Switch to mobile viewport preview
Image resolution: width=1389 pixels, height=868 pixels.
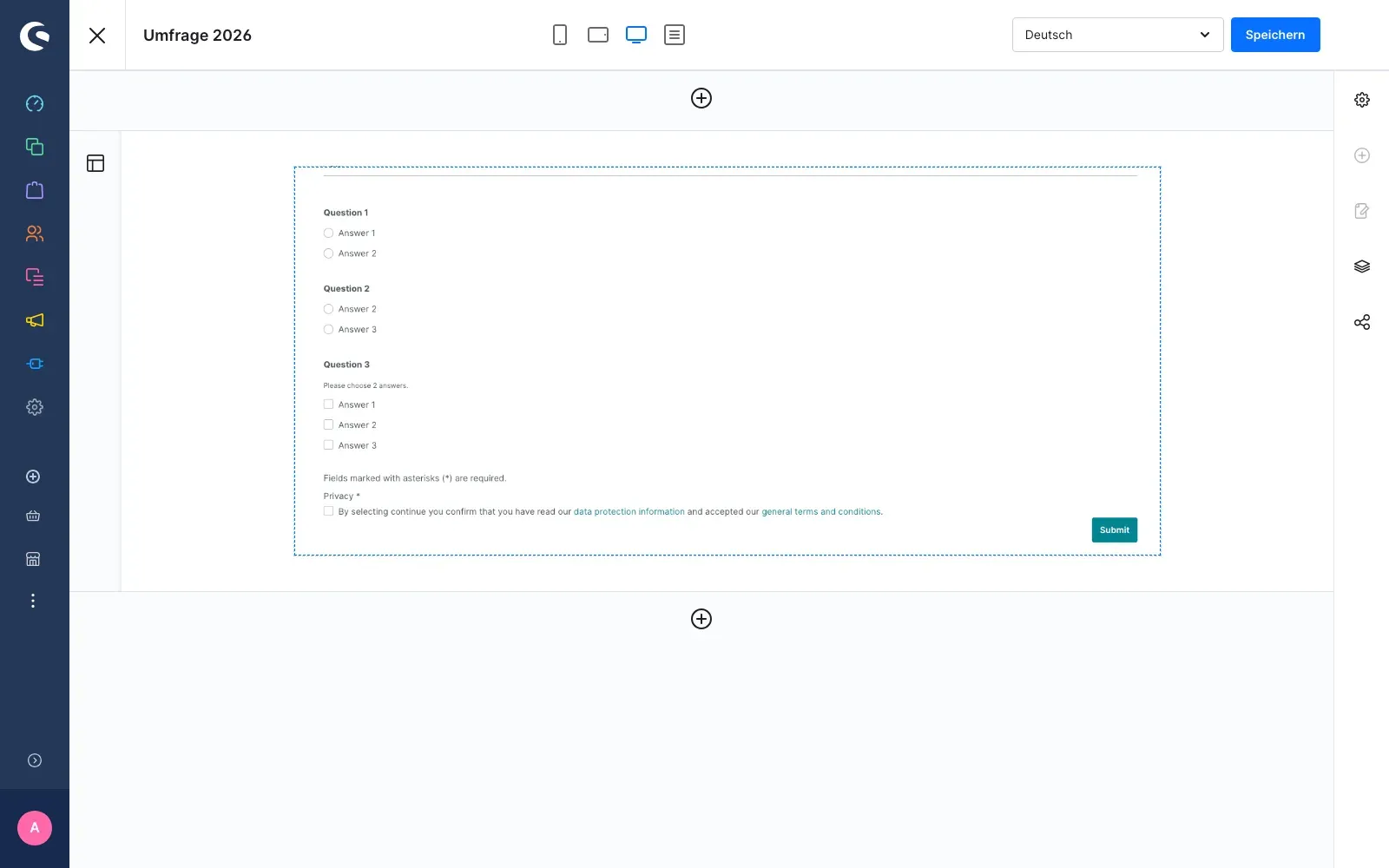coord(560,35)
